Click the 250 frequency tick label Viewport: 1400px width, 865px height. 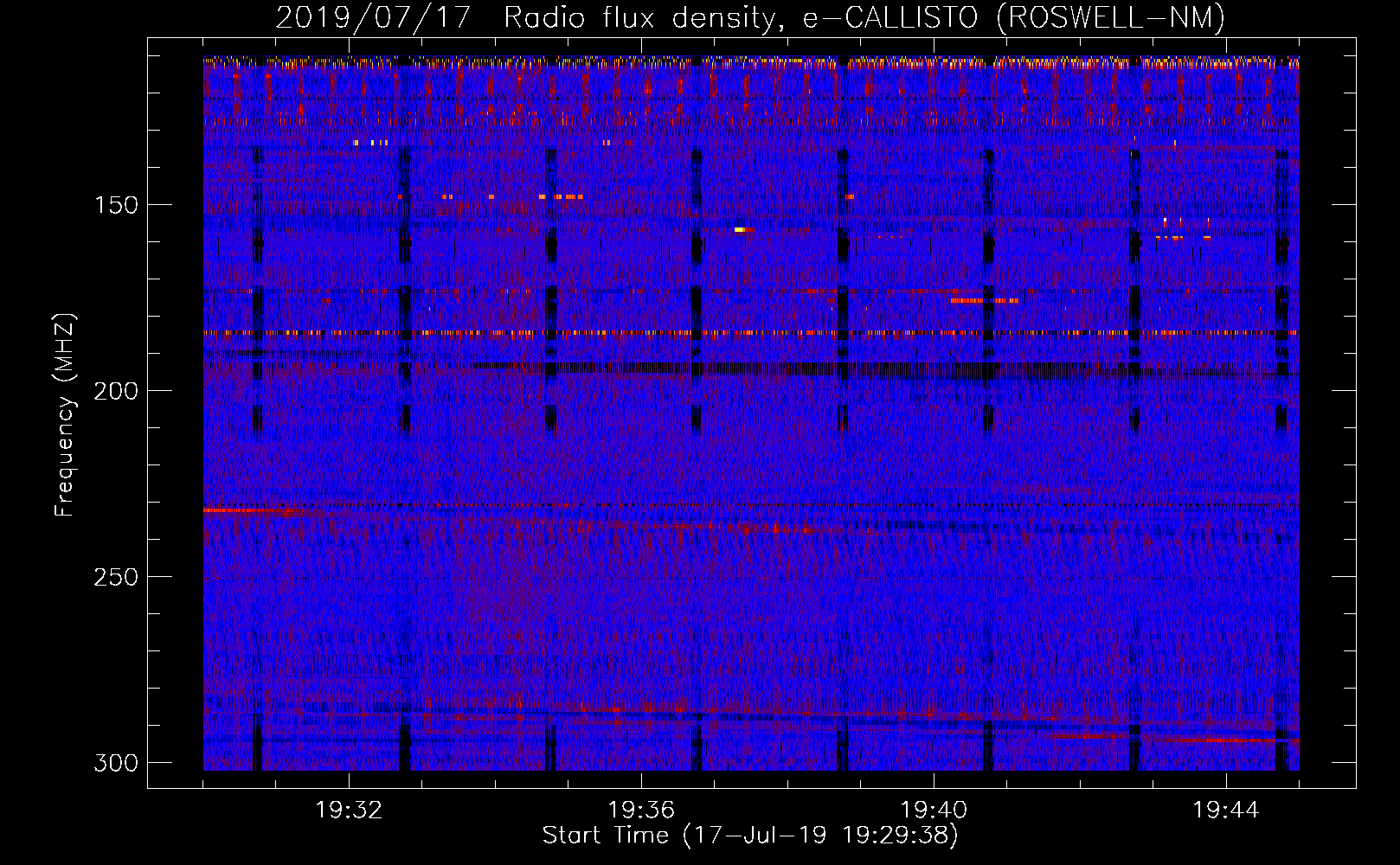coord(116,577)
